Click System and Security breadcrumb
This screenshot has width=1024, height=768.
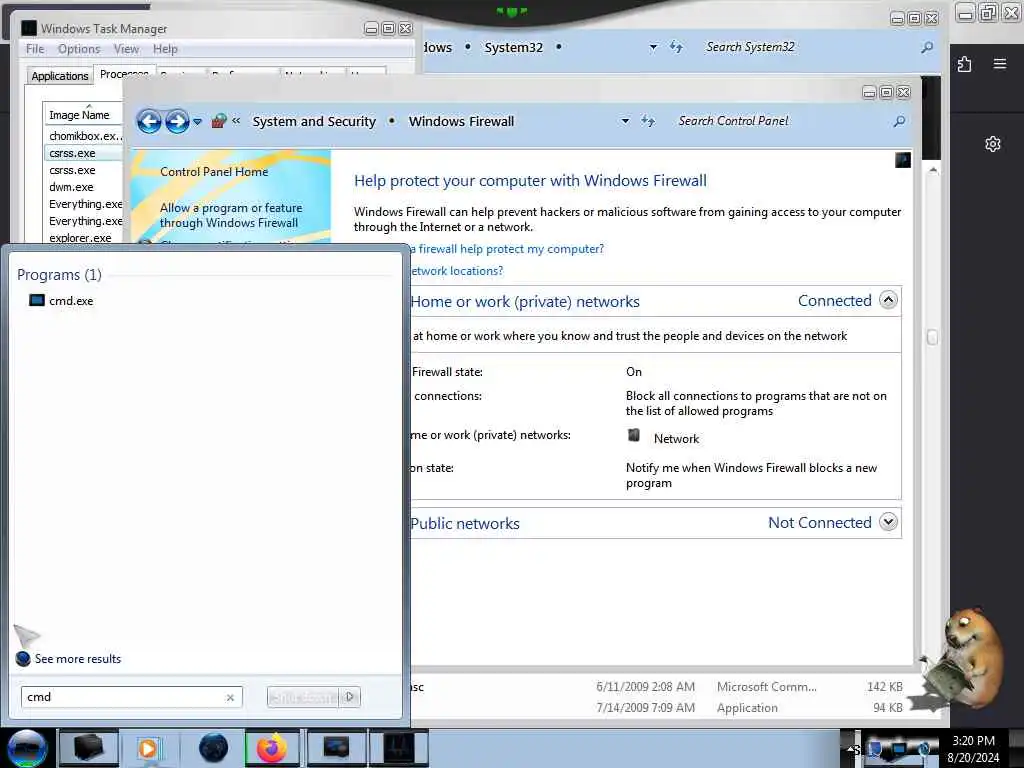click(x=314, y=121)
